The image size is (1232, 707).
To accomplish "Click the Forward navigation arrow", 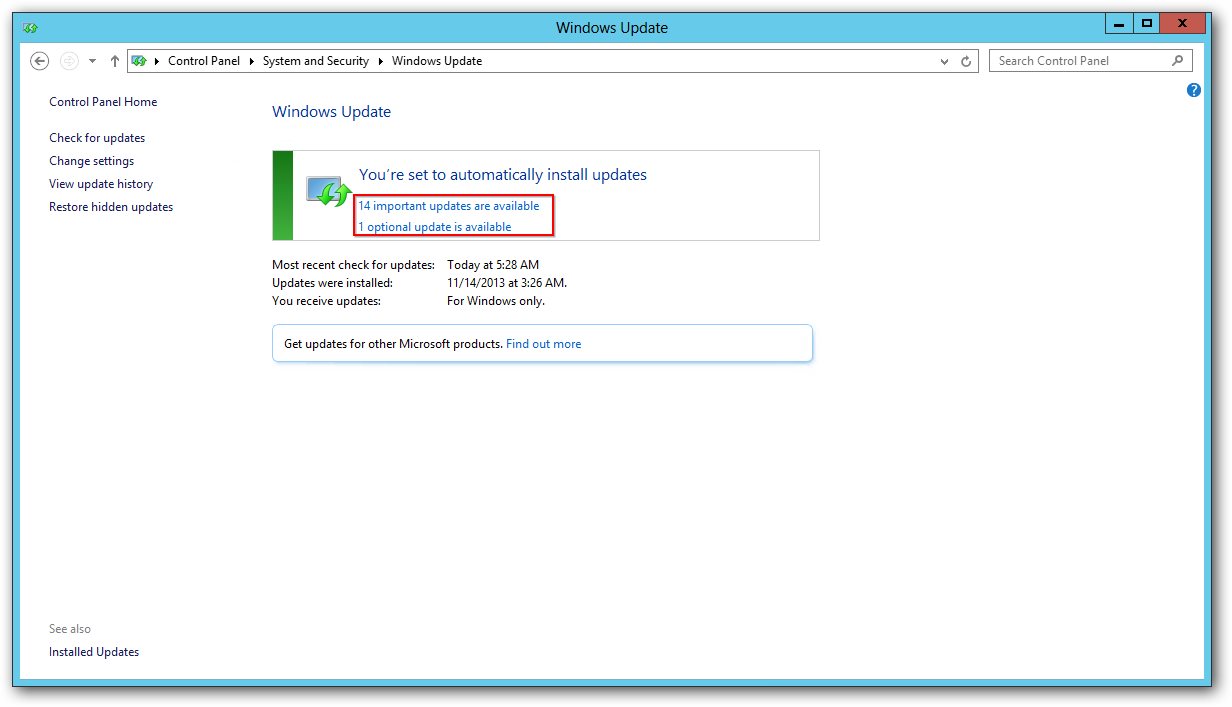I will (69, 61).
